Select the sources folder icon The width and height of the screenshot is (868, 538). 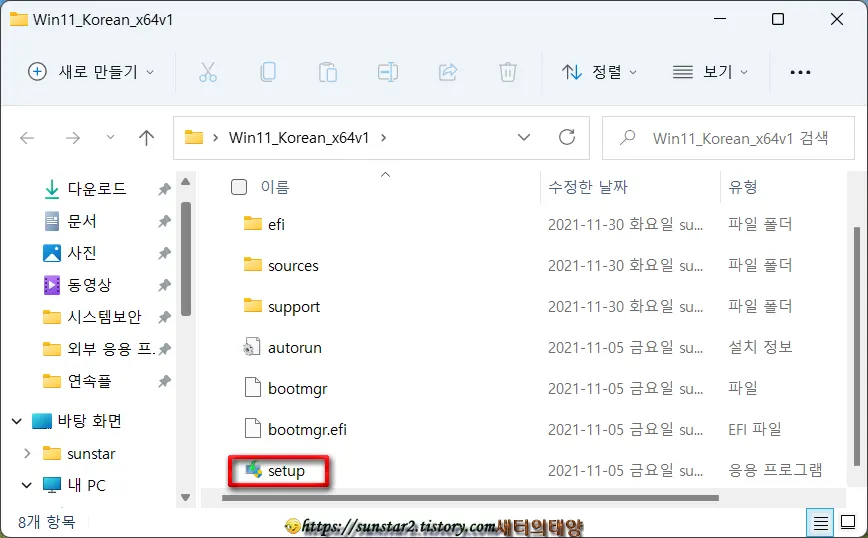[x=252, y=265]
